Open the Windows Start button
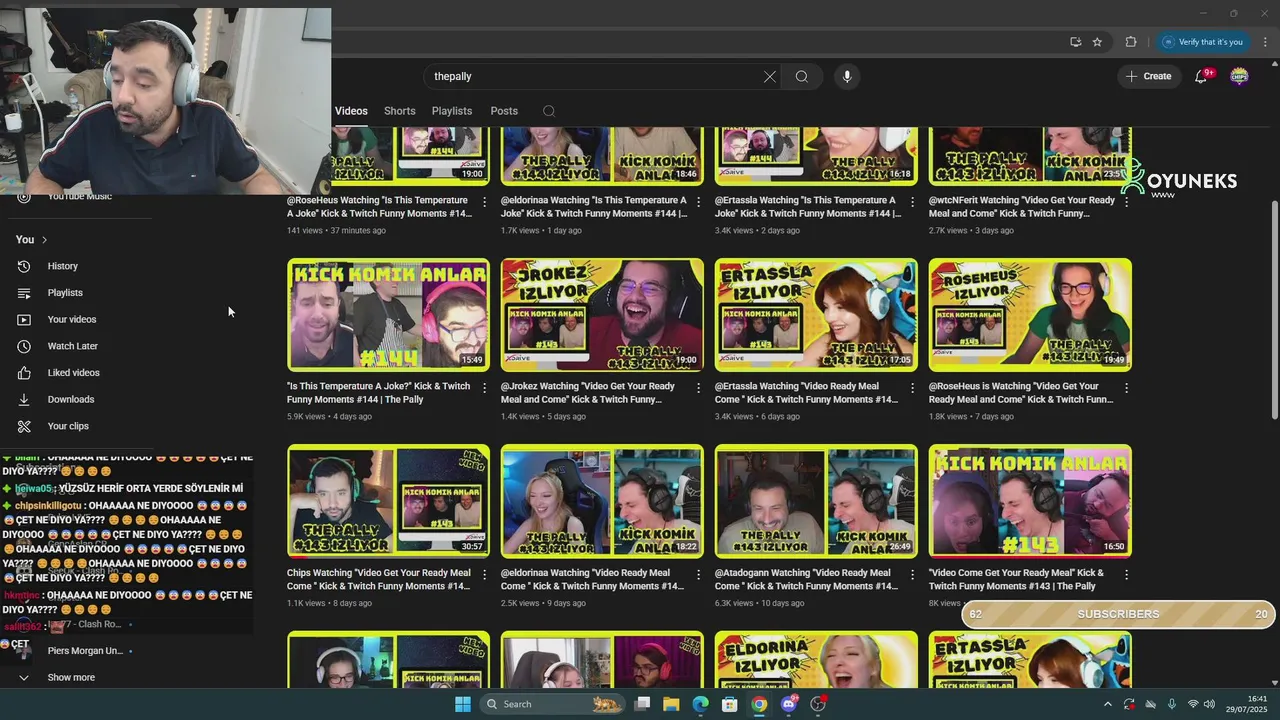This screenshot has height=720, width=1280. (462, 704)
